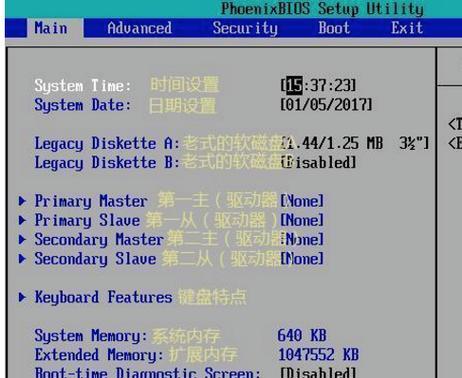
Task: Click the seconds field 23 in System Time
Action: tap(342, 85)
